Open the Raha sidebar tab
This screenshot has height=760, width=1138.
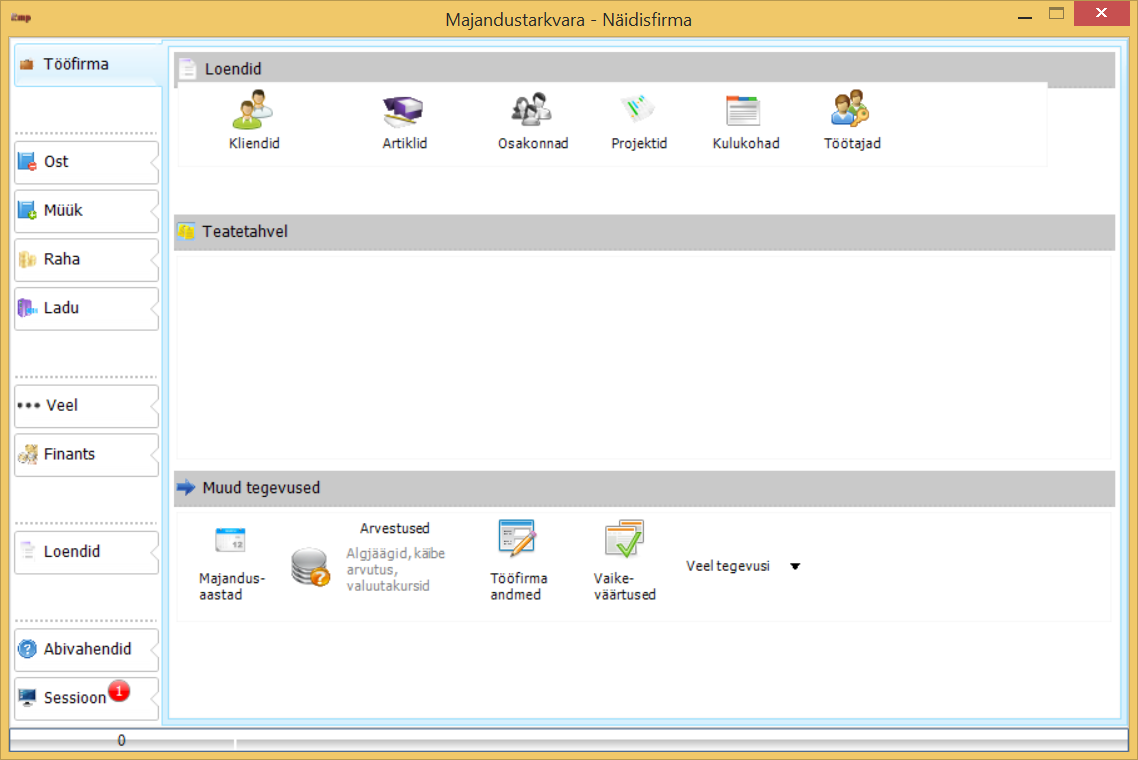pyautogui.click(x=85, y=260)
